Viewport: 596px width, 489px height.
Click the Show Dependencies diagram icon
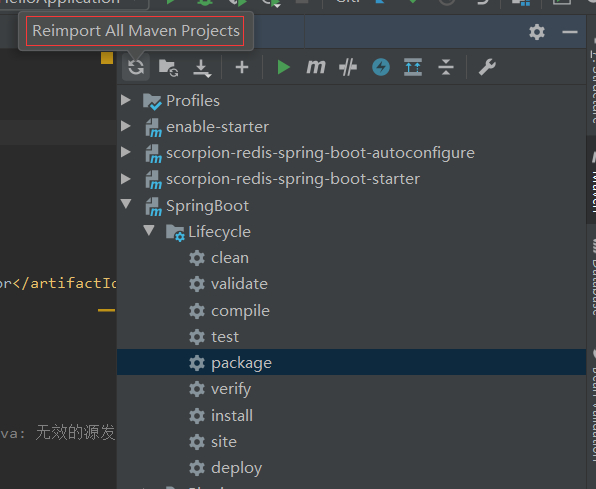pyautogui.click(x=413, y=67)
